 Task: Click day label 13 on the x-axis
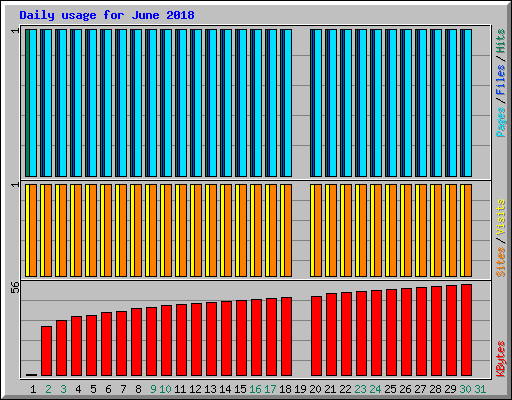click(210, 389)
